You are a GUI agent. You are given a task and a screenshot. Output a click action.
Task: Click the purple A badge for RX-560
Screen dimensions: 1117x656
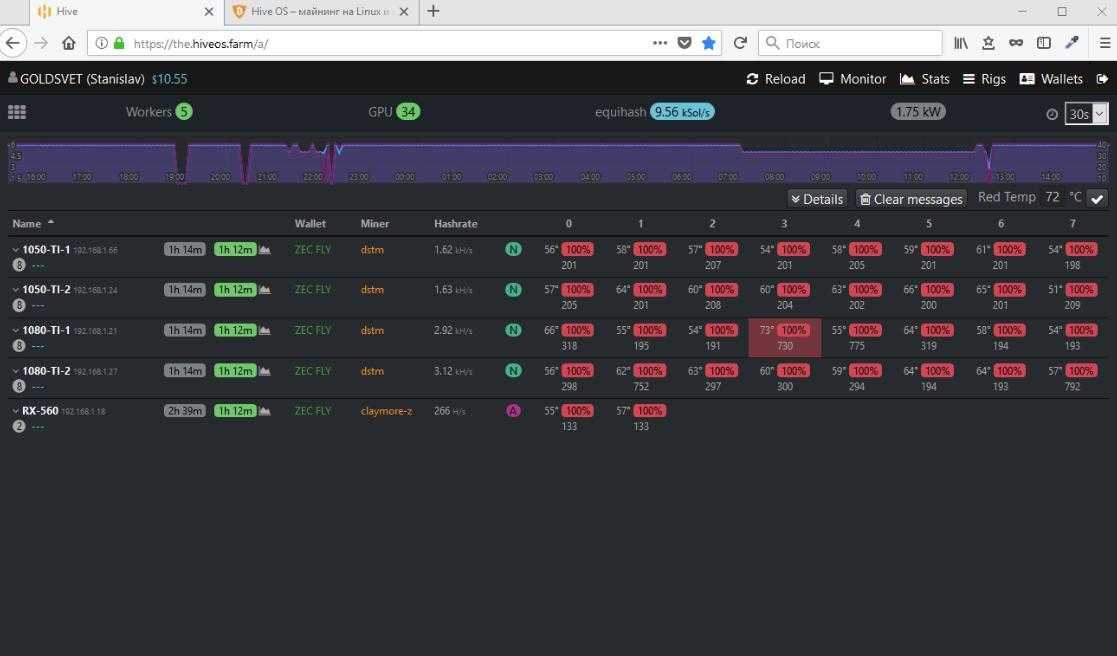(x=513, y=411)
